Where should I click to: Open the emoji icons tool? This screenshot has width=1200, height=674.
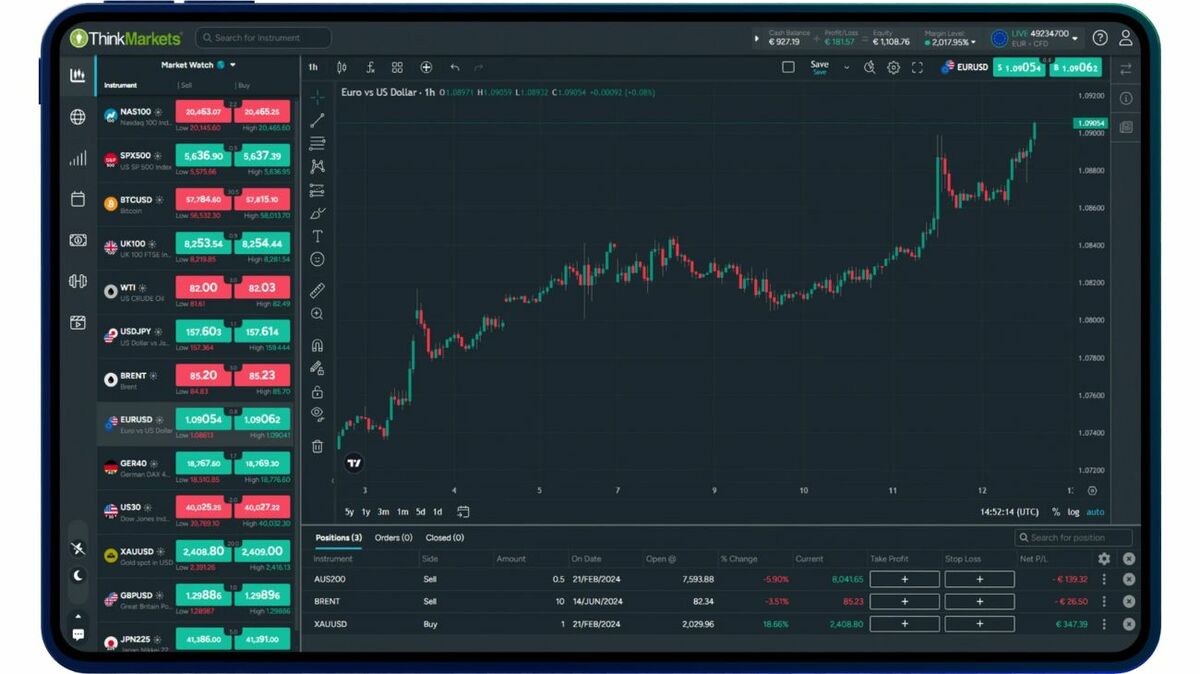click(317, 259)
